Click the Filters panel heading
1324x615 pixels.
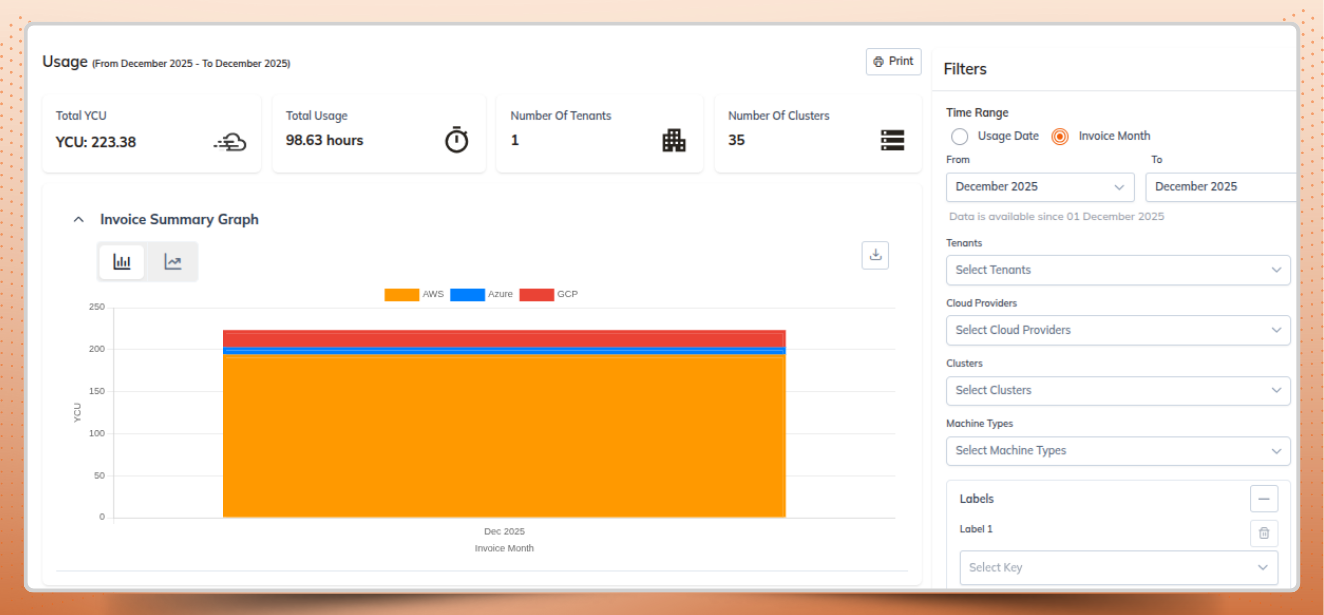click(965, 69)
